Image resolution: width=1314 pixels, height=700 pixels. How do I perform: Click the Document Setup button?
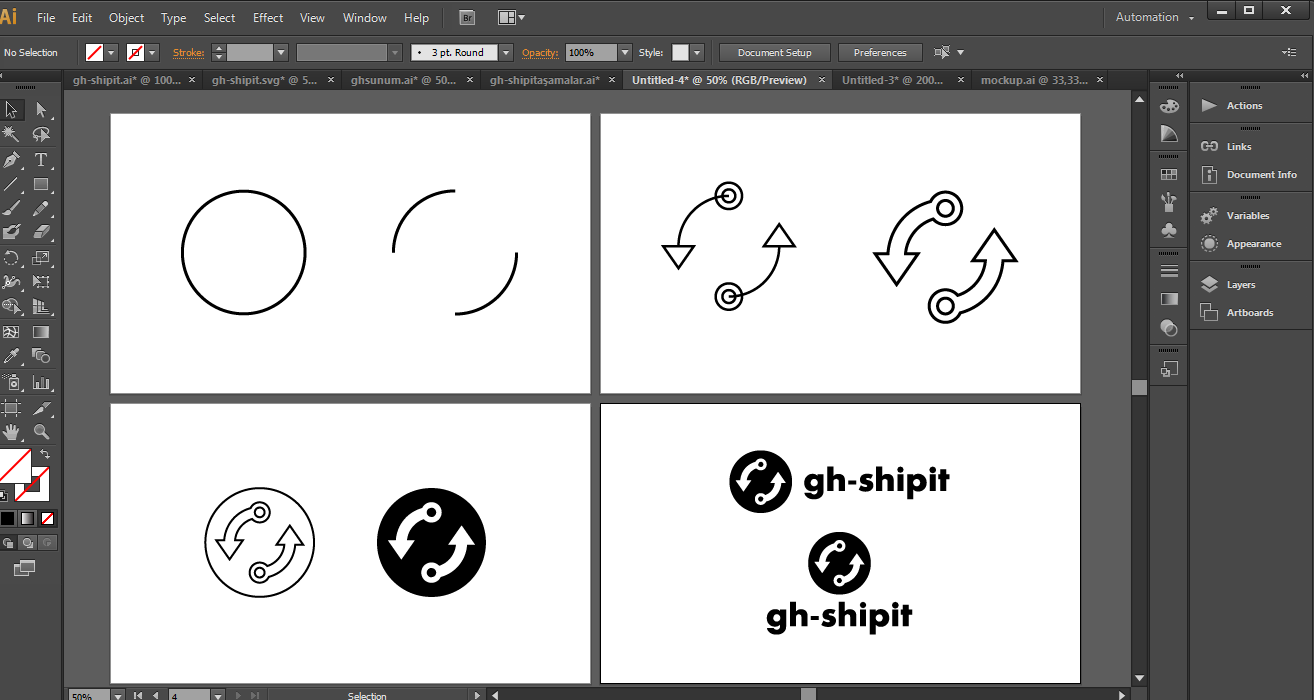point(775,53)
